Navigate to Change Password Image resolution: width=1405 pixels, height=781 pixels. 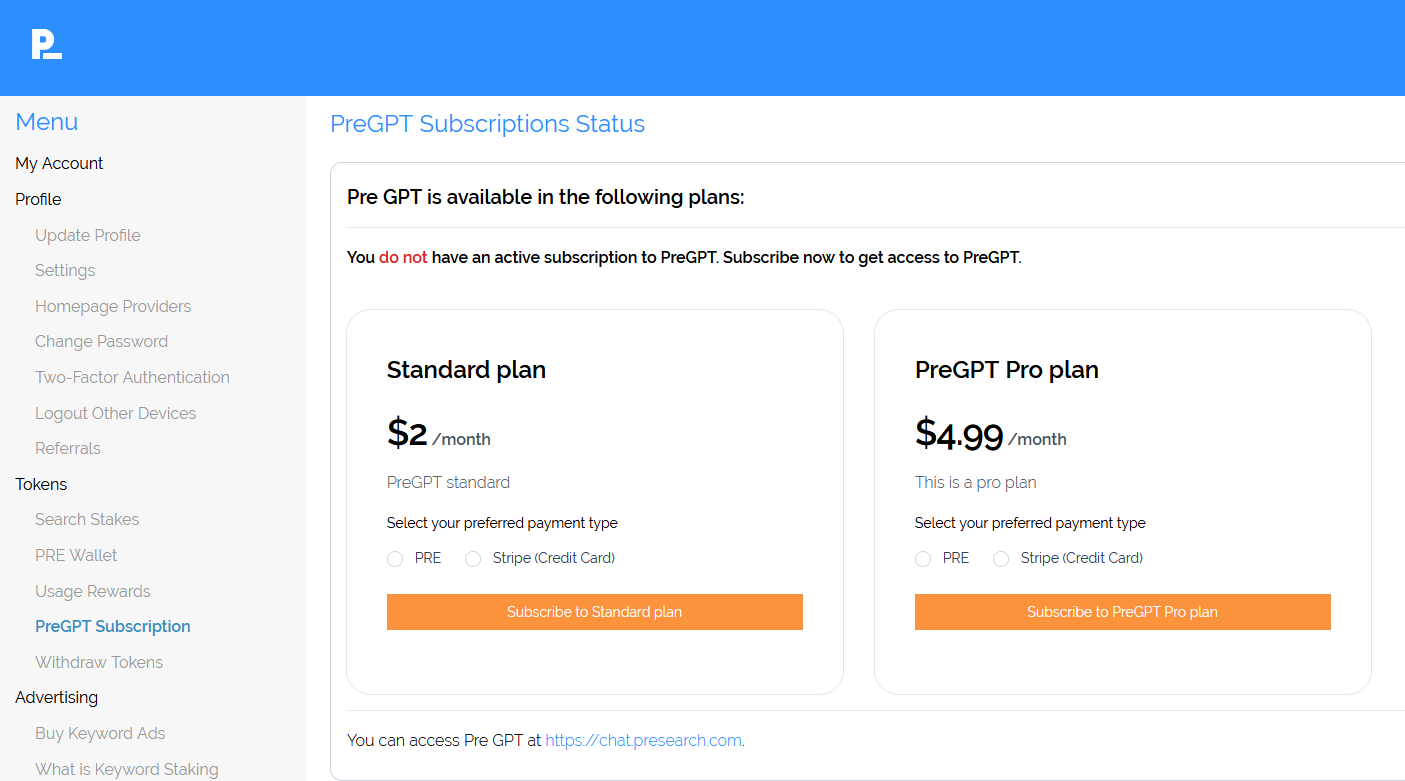coord(101,341)
